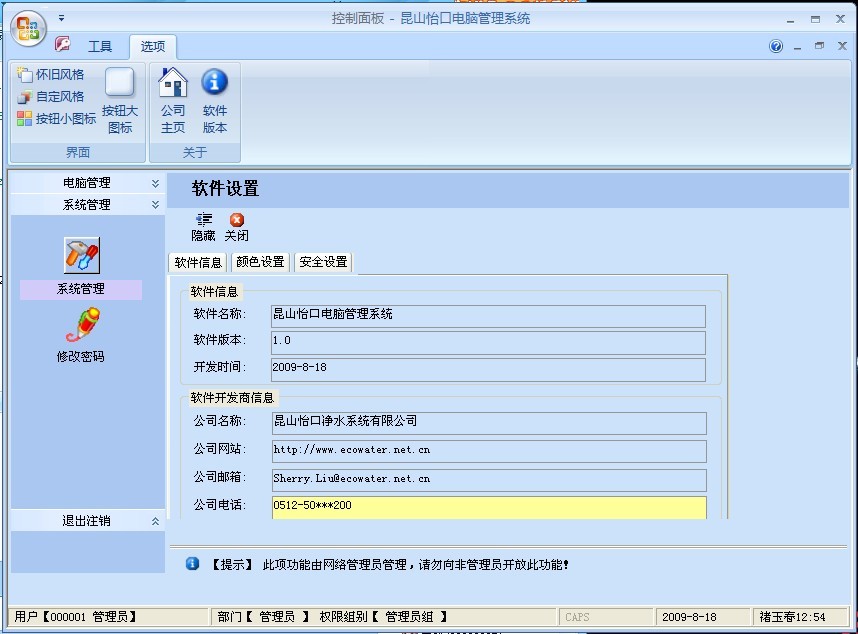Click the 隐藏 hide button
The height and width of the screenshot is (634, 858).
[204, 227]
